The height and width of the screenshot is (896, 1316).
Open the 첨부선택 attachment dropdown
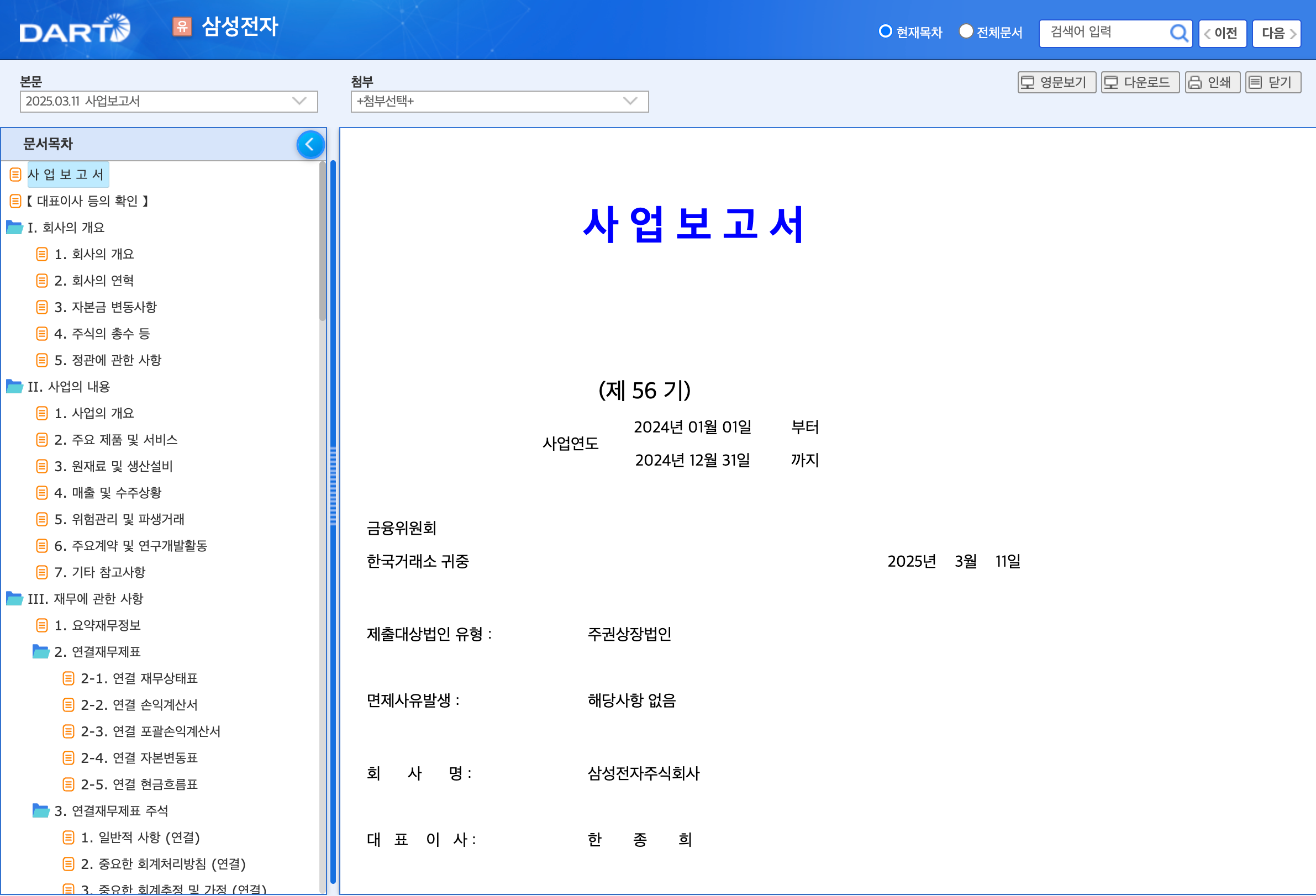[499, 101]
